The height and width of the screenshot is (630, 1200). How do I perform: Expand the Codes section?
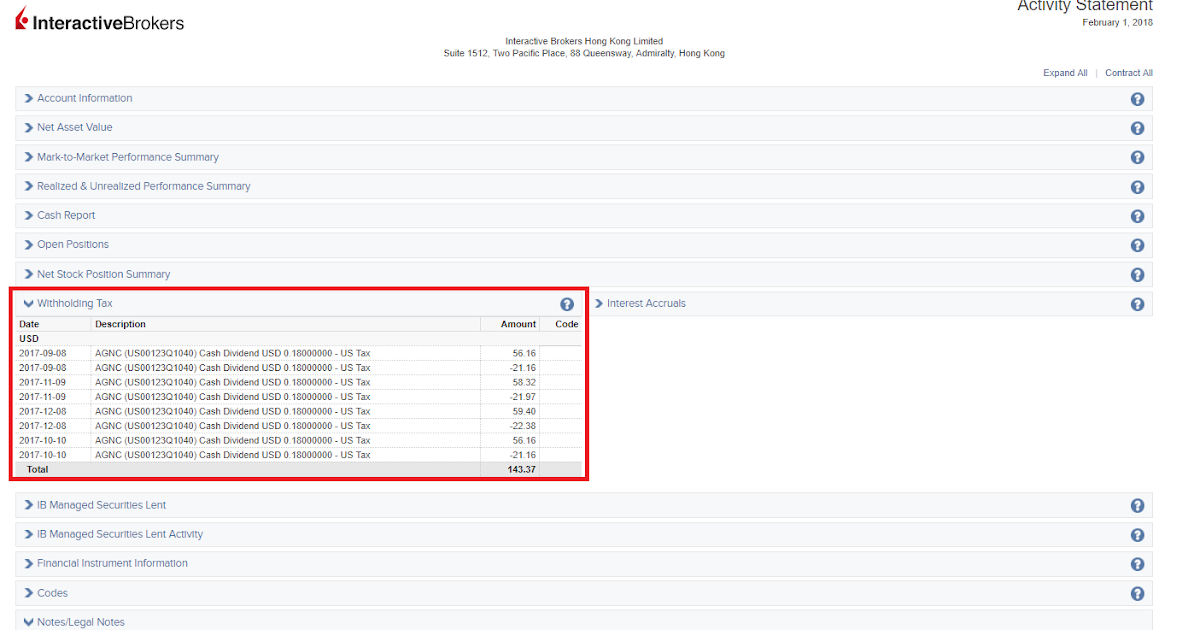click(x=46, y=593)
